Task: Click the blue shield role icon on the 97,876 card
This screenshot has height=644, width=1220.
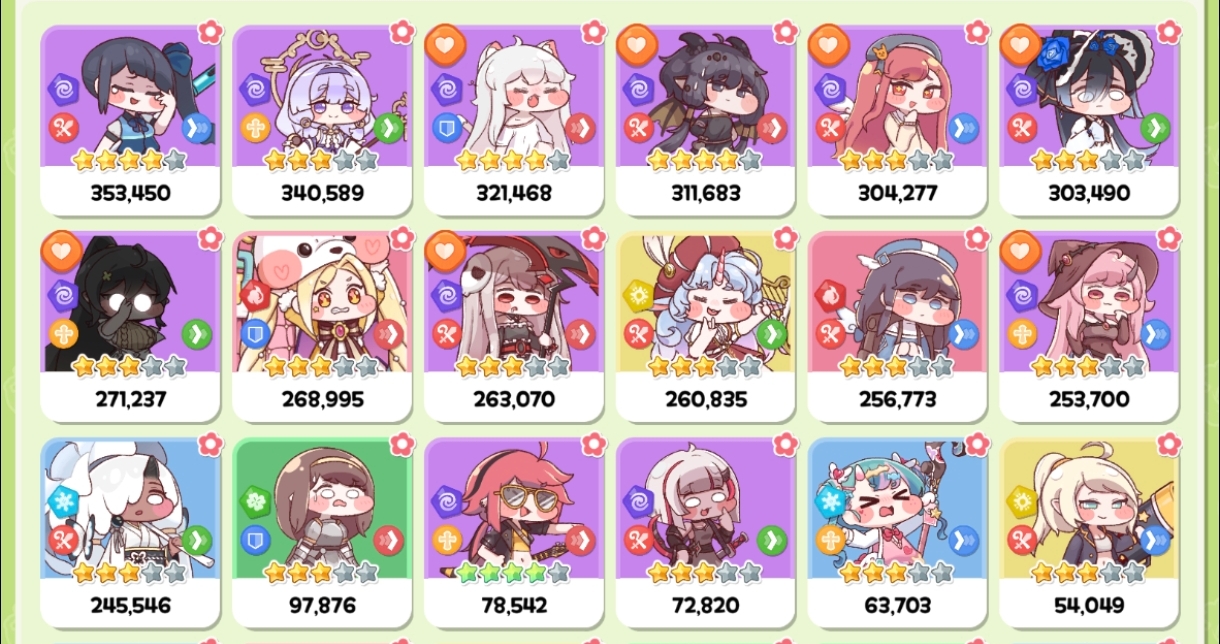Action: click(x=254, y=540)
